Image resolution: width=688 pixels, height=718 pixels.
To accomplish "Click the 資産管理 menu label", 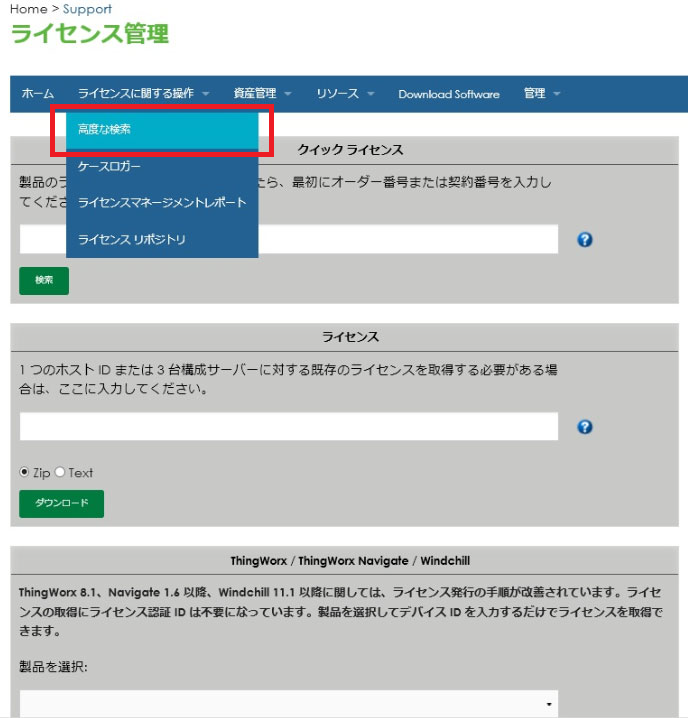I will pos(255,93).
